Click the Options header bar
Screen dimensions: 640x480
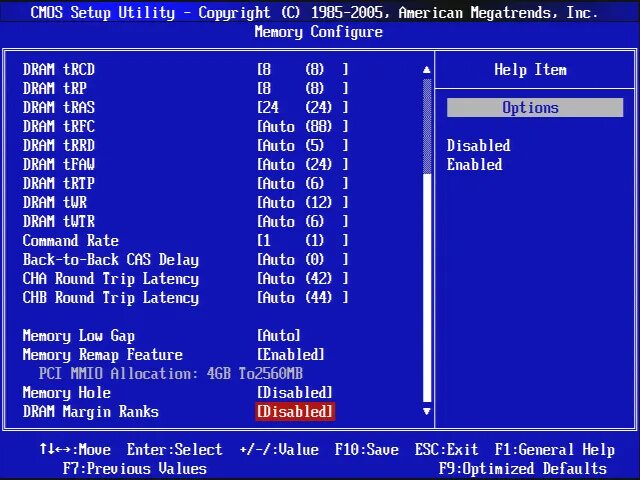click(535, 108)
